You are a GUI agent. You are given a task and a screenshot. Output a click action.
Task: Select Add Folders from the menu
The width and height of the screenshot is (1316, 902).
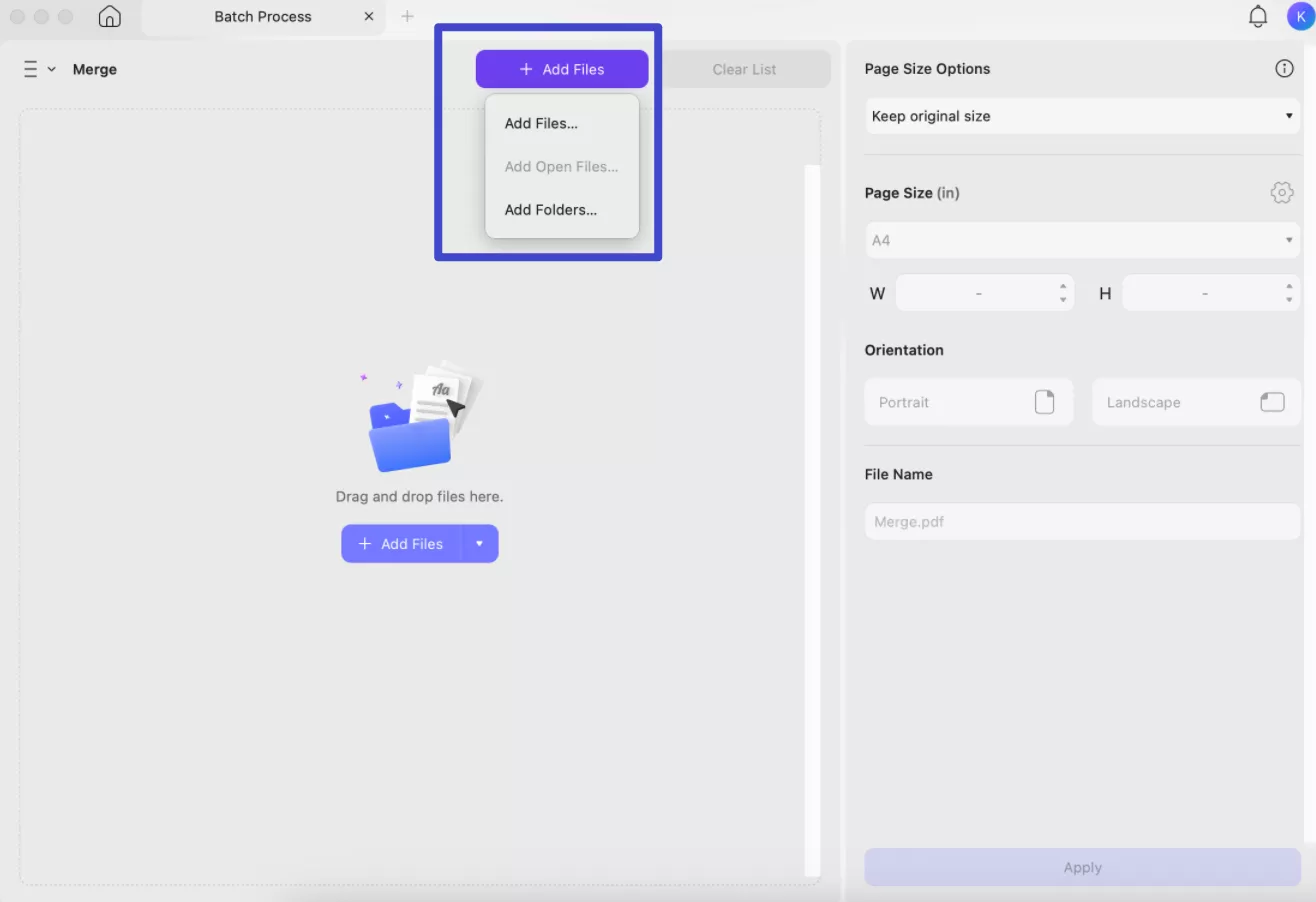[550, 209]
